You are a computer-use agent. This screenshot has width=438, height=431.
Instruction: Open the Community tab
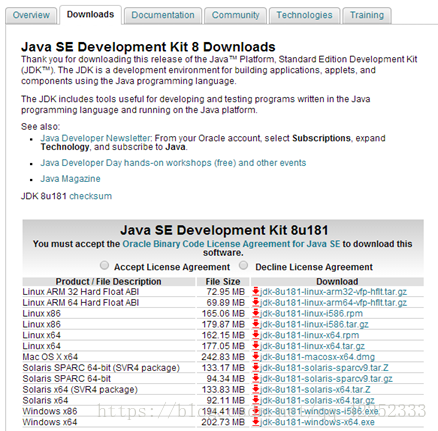(235, 15)
